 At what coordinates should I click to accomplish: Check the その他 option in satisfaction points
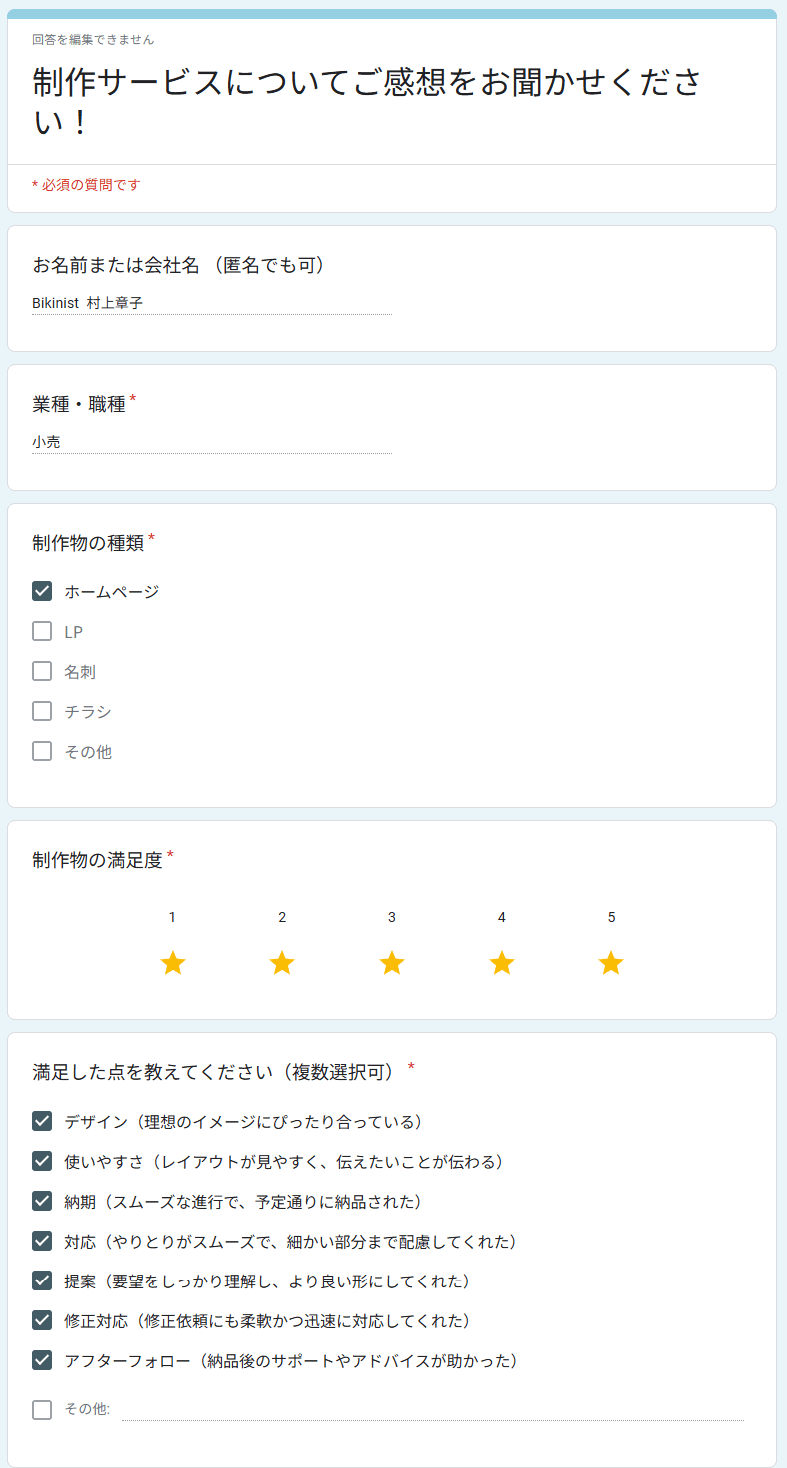click(42, 1410)
